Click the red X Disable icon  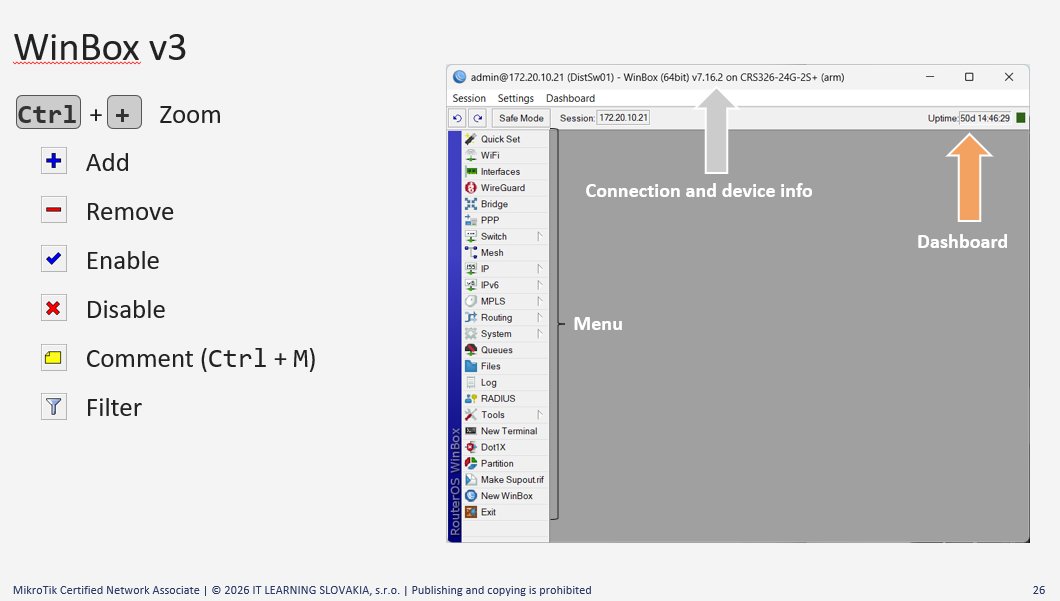tap(53, 308)
